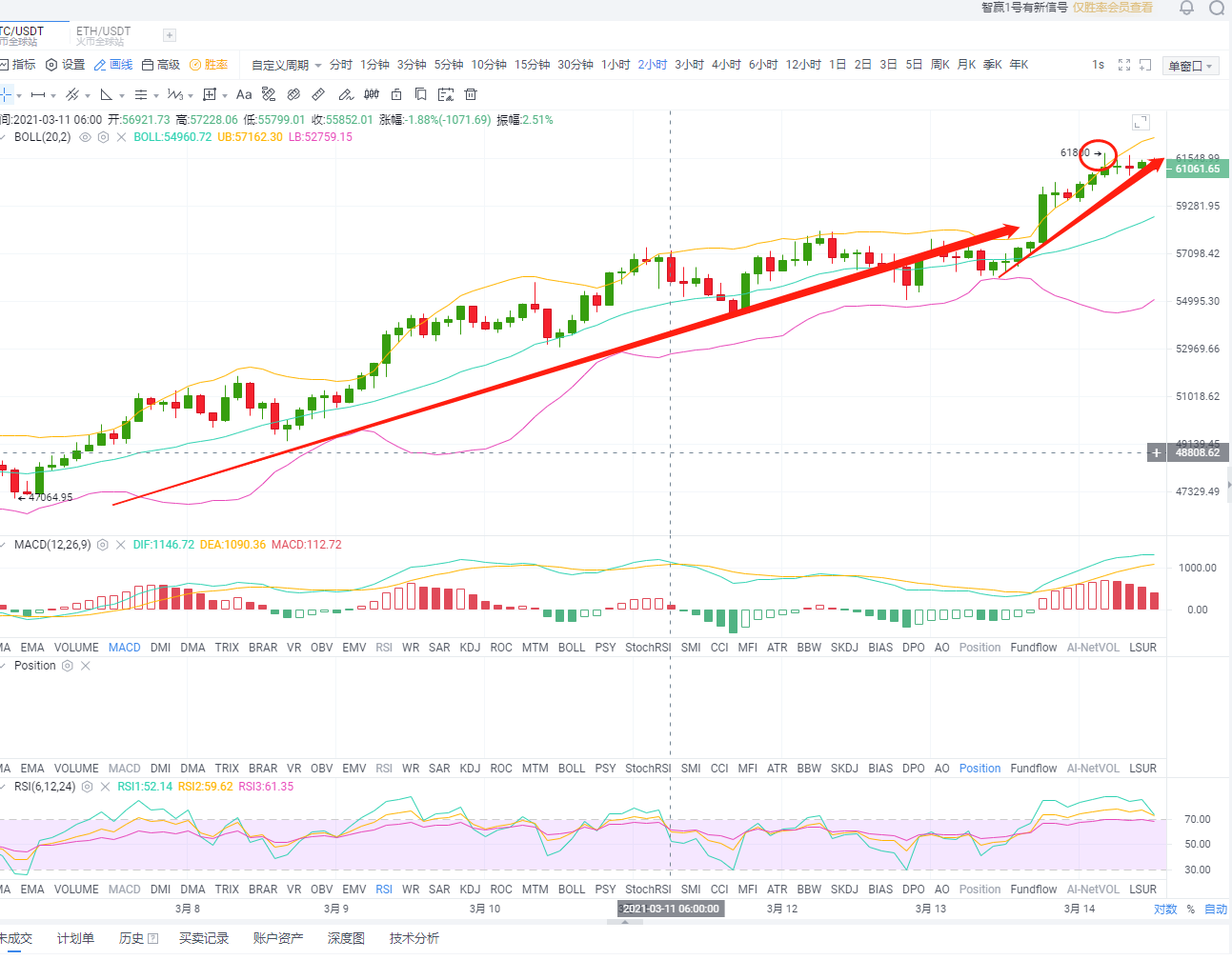Open Position panel settings gear
This screenshot has height=960, width=1232.
tap(68, 666)
